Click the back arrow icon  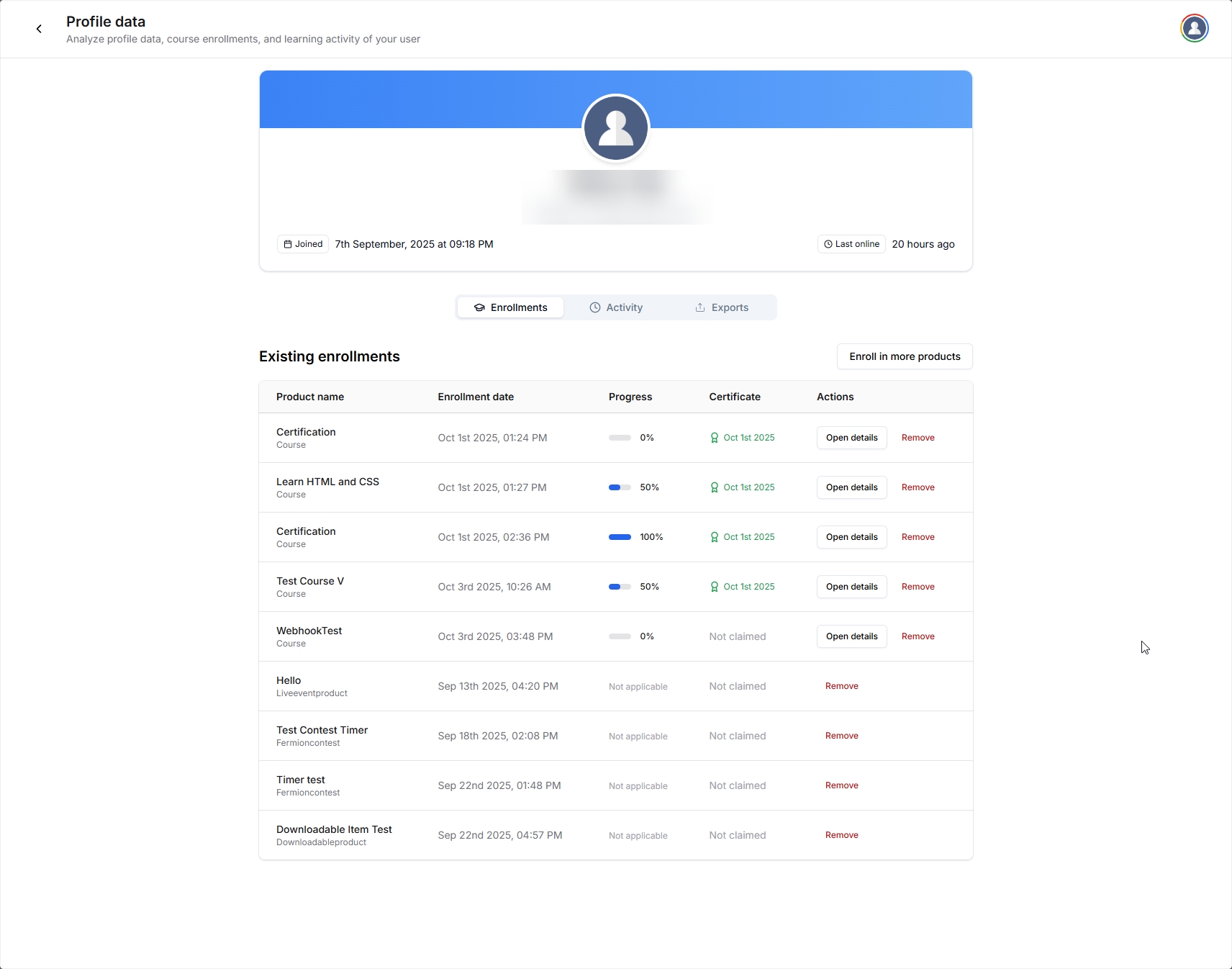(39, 29)
